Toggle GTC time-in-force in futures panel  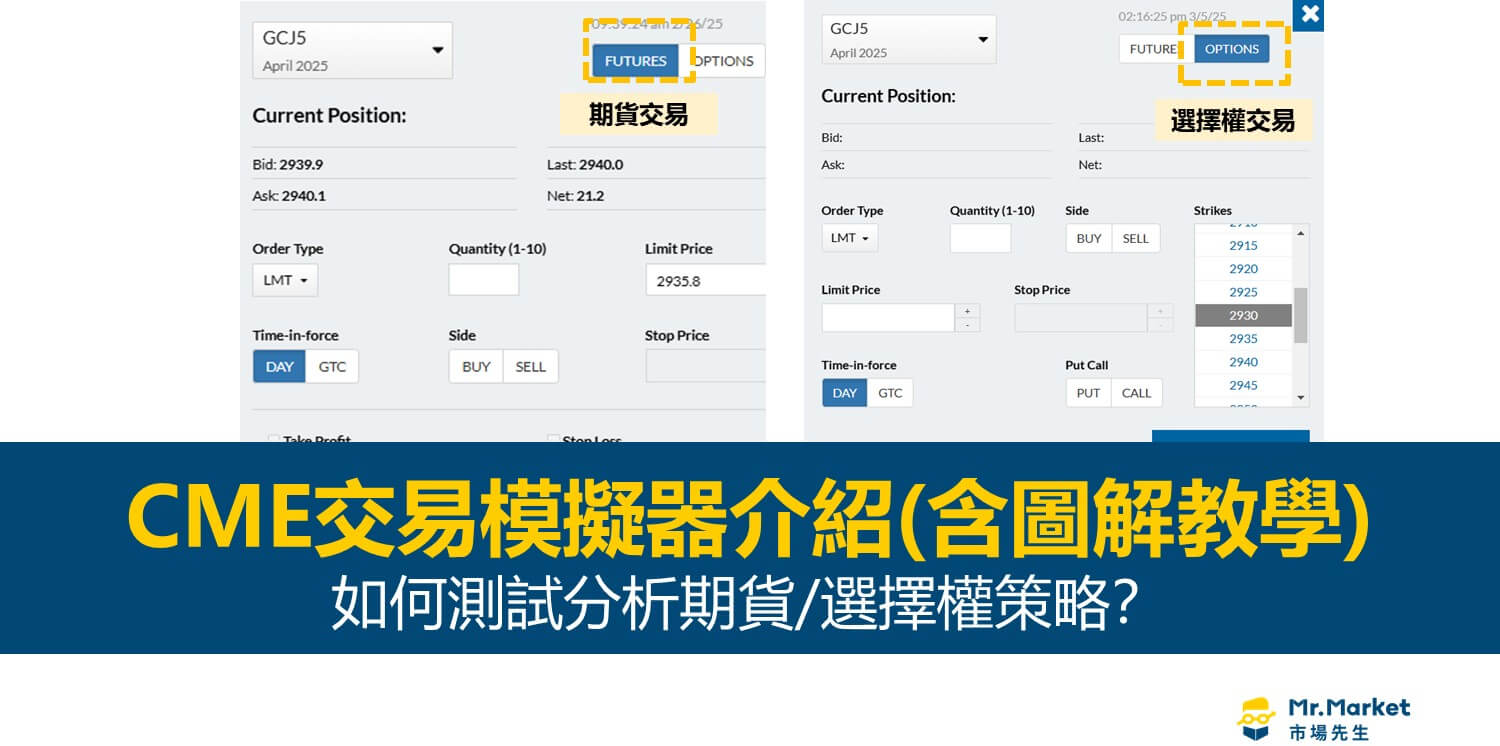(332, 366)
